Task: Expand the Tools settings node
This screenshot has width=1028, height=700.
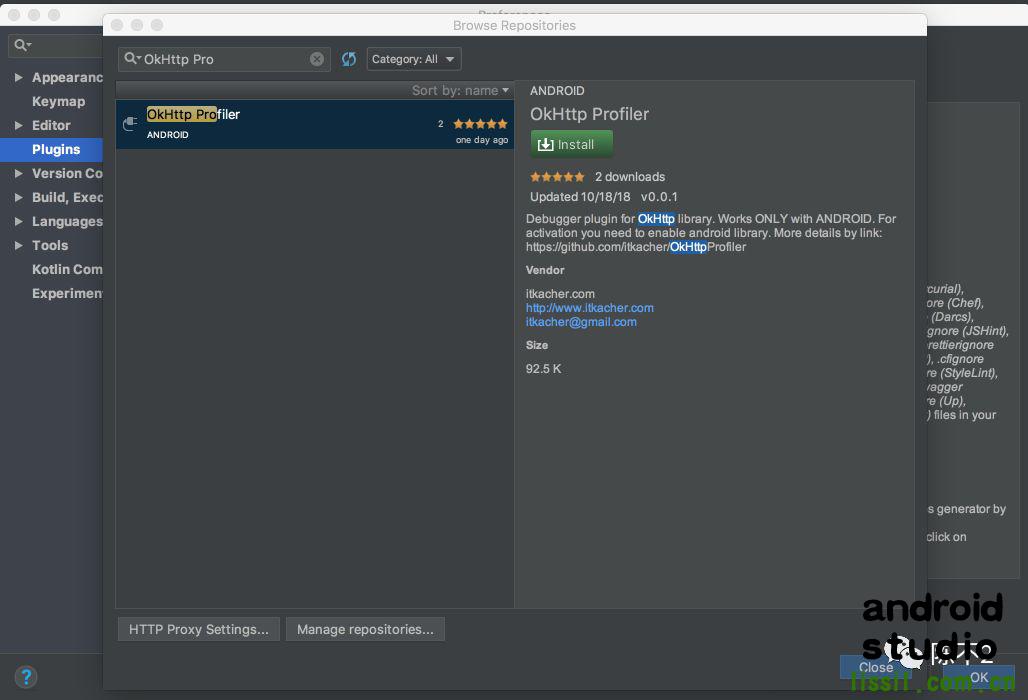Action: pos(18,245)
